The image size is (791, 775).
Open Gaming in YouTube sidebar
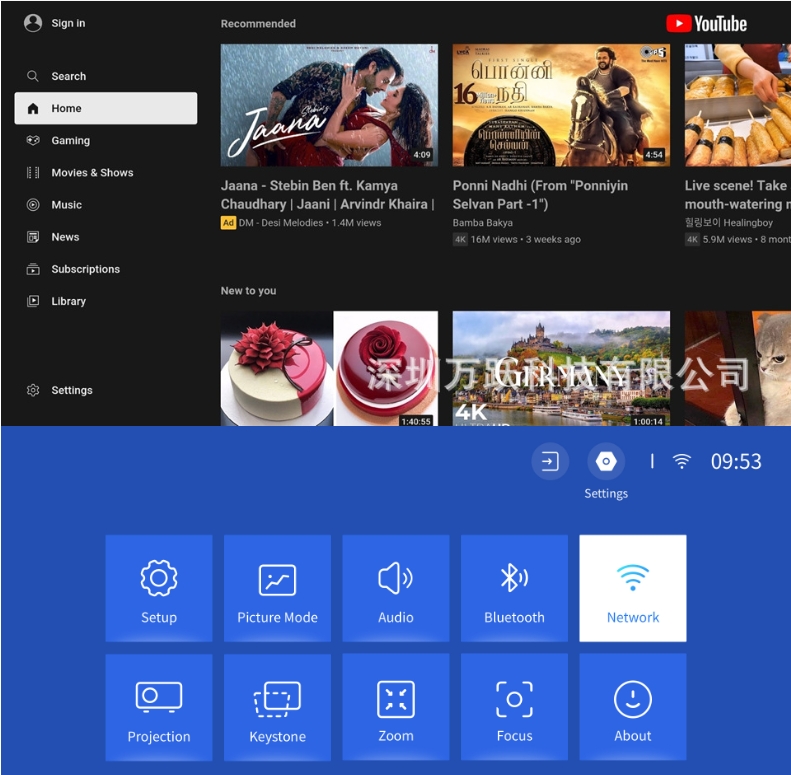pos(106,140)
